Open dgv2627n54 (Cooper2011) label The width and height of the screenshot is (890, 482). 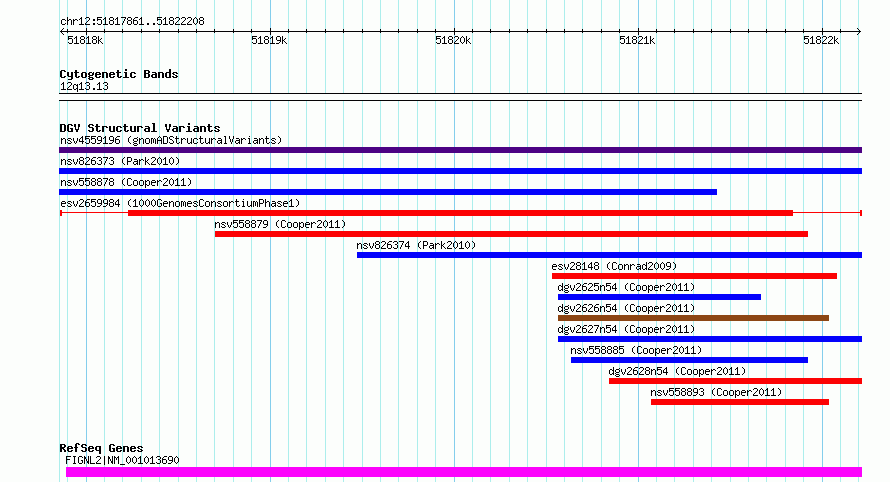[x=626, y=329]
